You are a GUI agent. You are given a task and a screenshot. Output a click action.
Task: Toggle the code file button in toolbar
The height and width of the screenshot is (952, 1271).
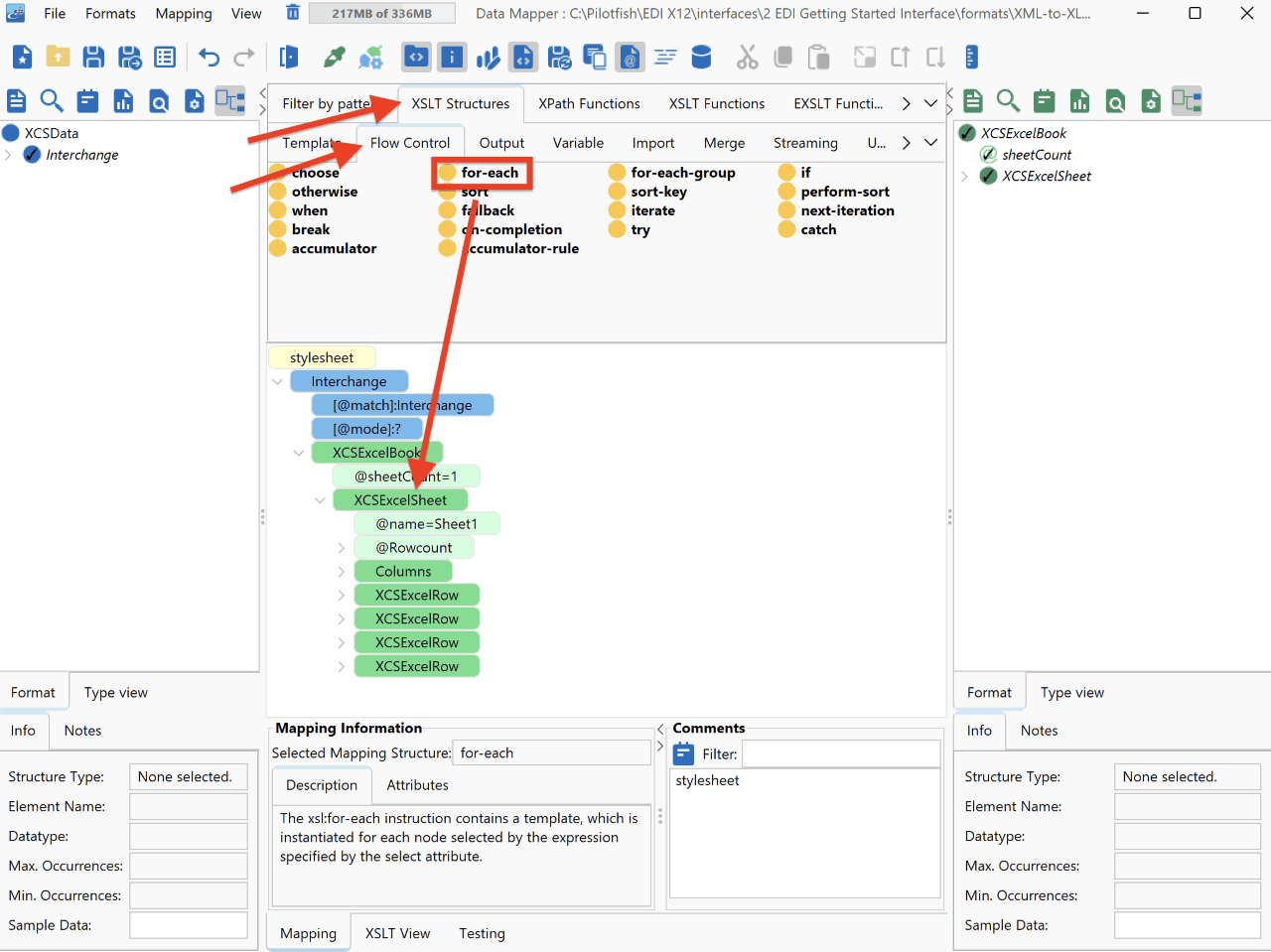click(523, 58)
